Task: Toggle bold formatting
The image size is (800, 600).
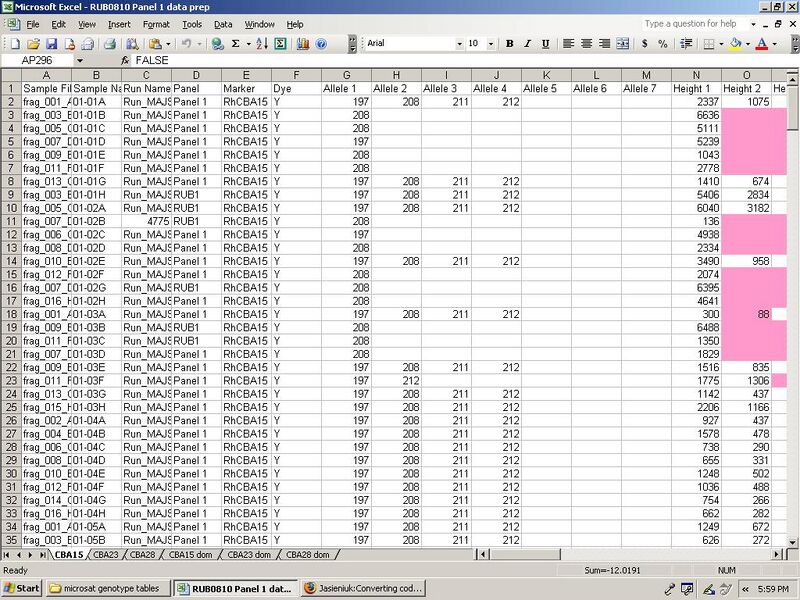Action: 511,46
